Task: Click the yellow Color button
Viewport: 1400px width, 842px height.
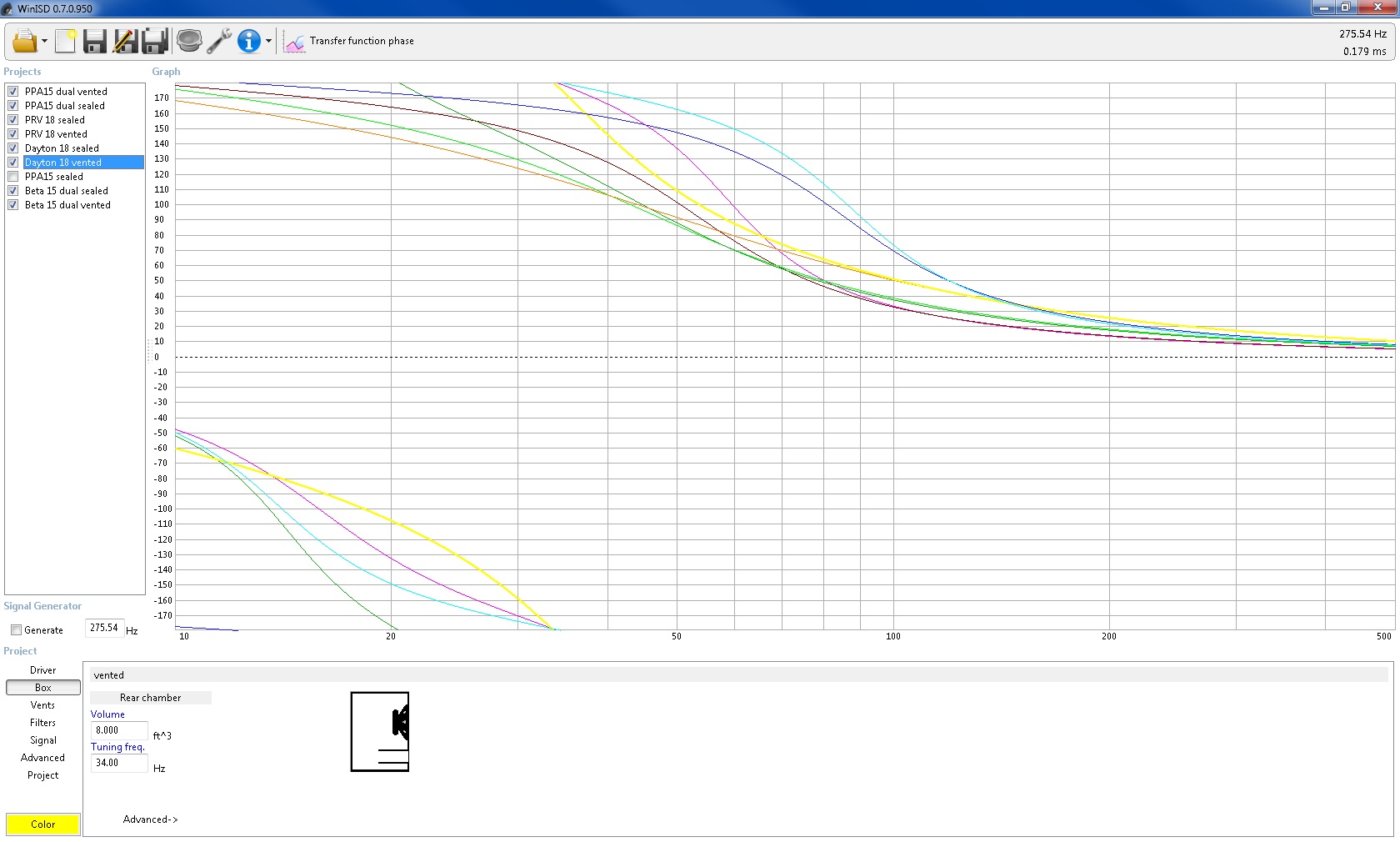Action: click(43, 824)
